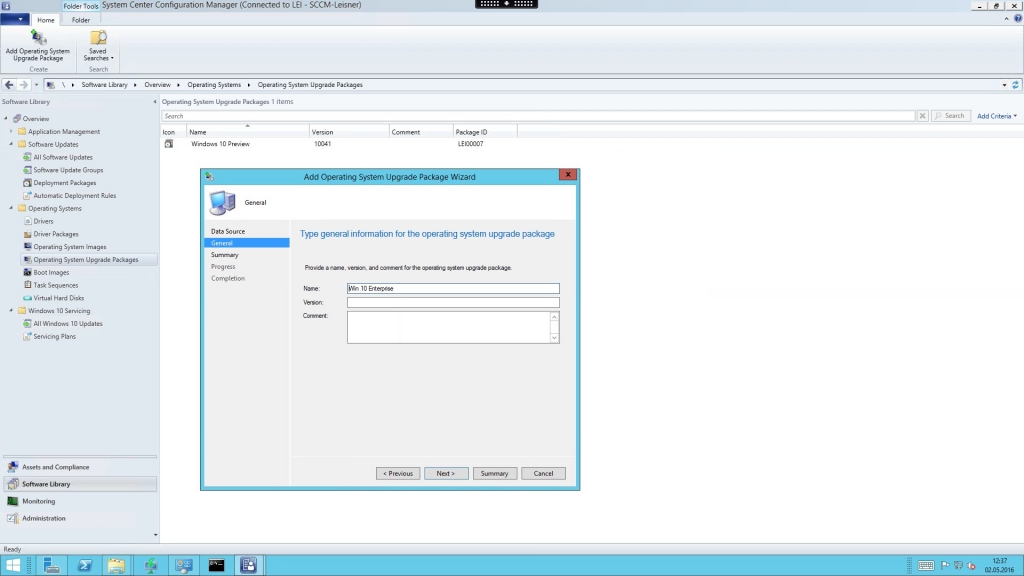Sort list by Version column header
1024x576 pixels.
click(x=349, y=132)
